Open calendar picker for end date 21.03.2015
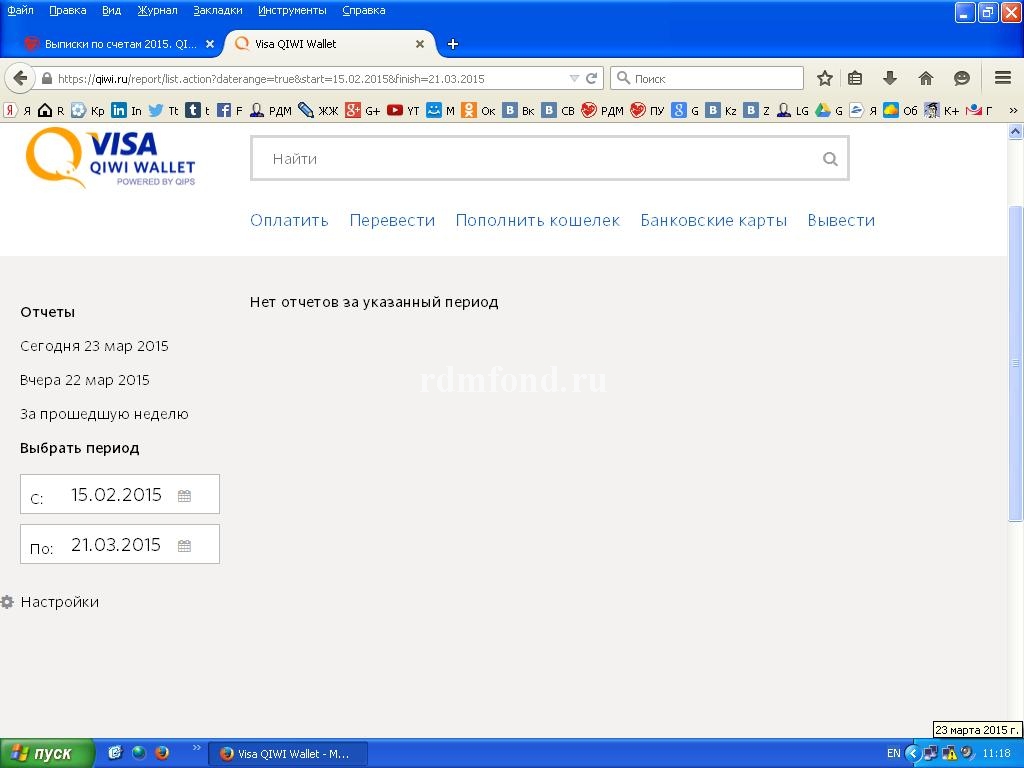1024x768 pixels. click(x=185, y=545)
